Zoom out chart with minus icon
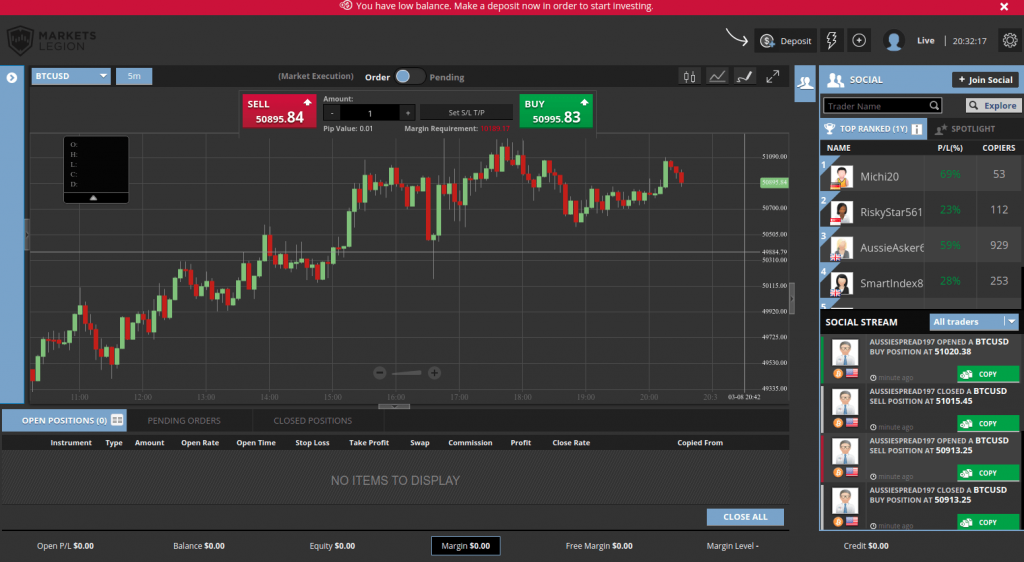Screen dimensions: 1024x562 pos(379,373)
